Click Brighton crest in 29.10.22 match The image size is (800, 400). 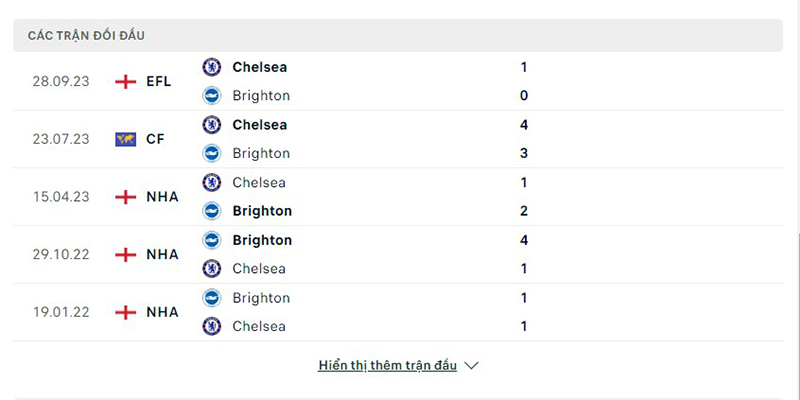pos(211,240)
